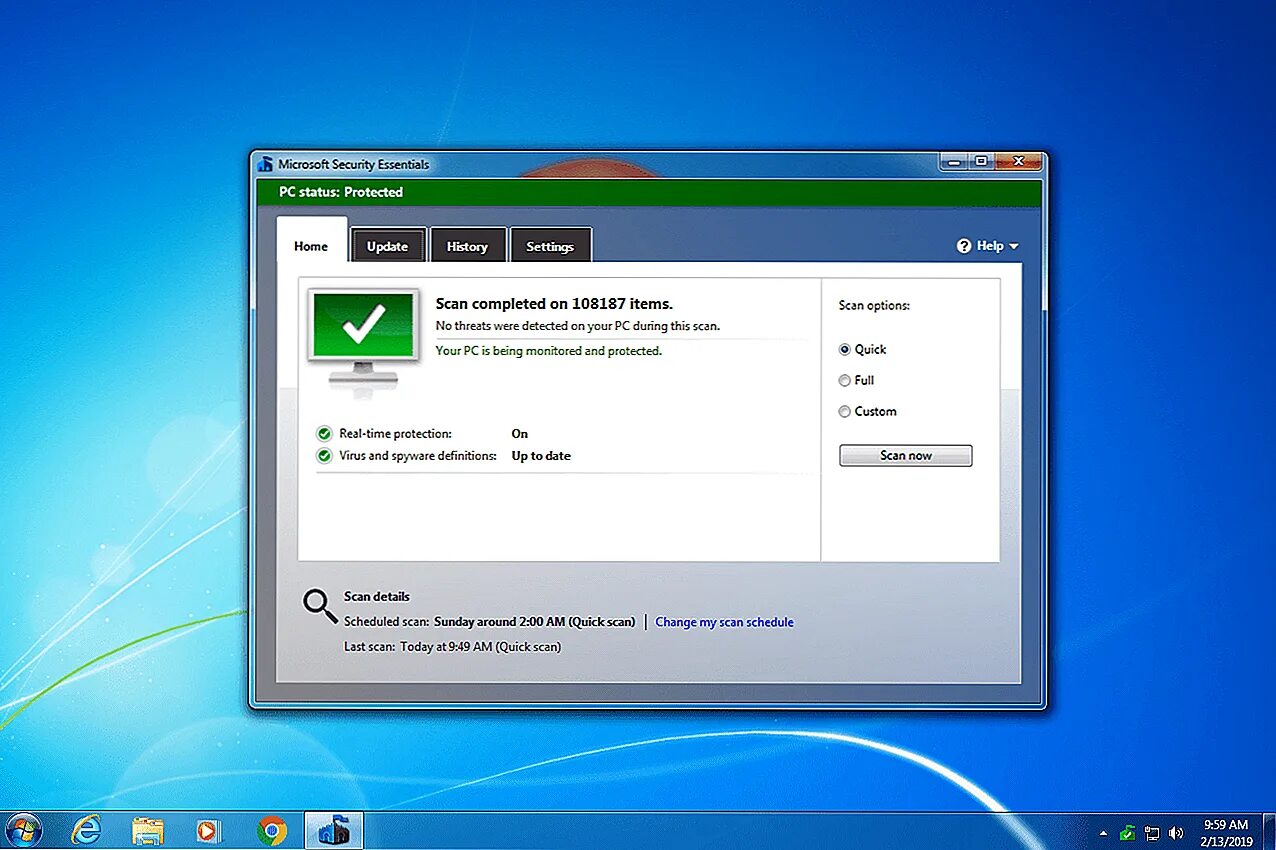Click the Scan details magnifying glass icon
1276x850 pixels.
320,606
